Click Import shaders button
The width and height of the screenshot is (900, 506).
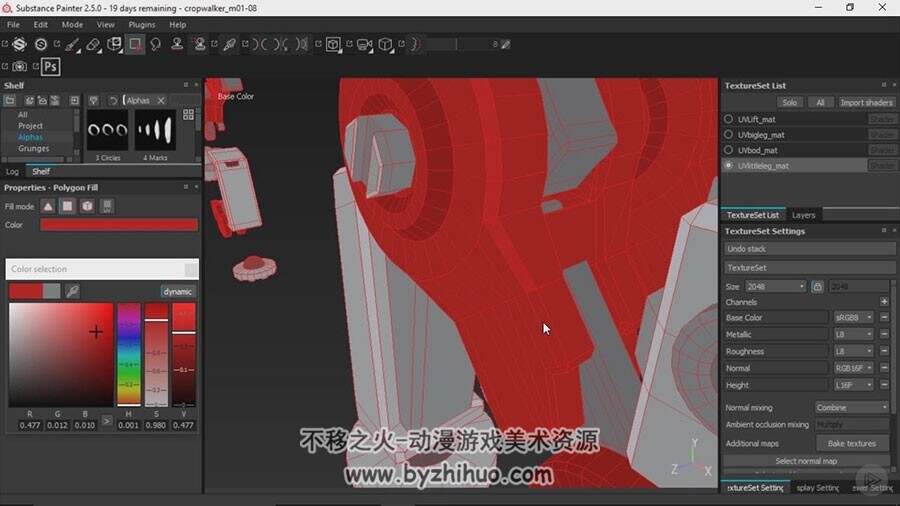[866, 103]
